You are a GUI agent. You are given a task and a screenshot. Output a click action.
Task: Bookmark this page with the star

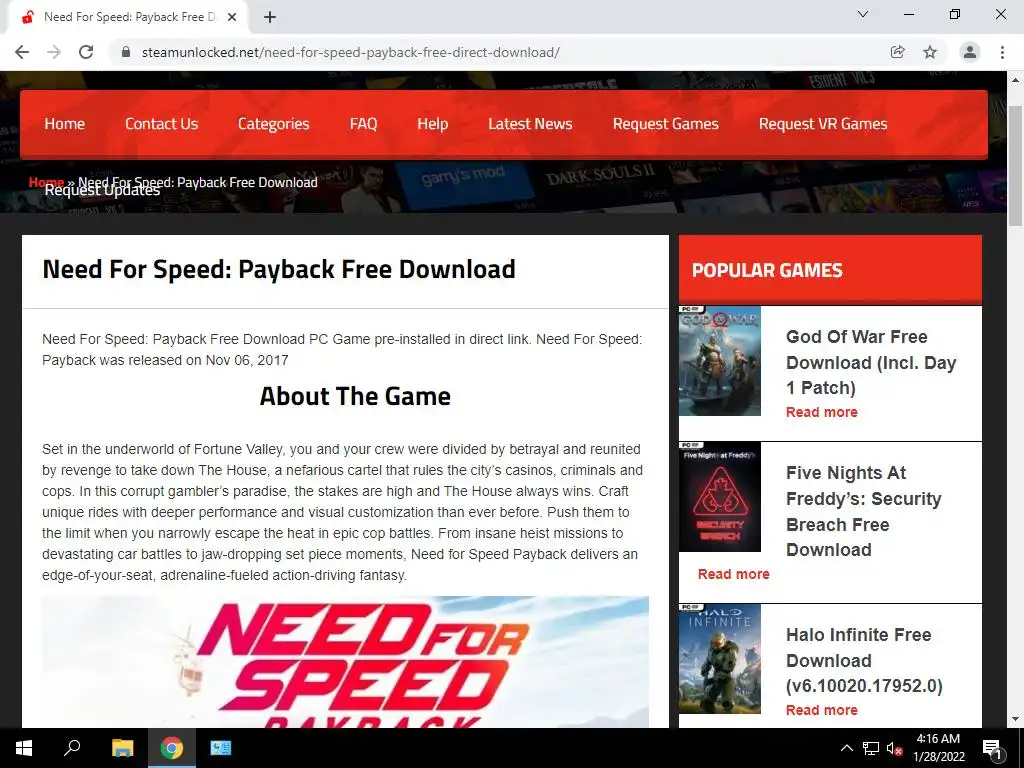click(x=930, y=52)
